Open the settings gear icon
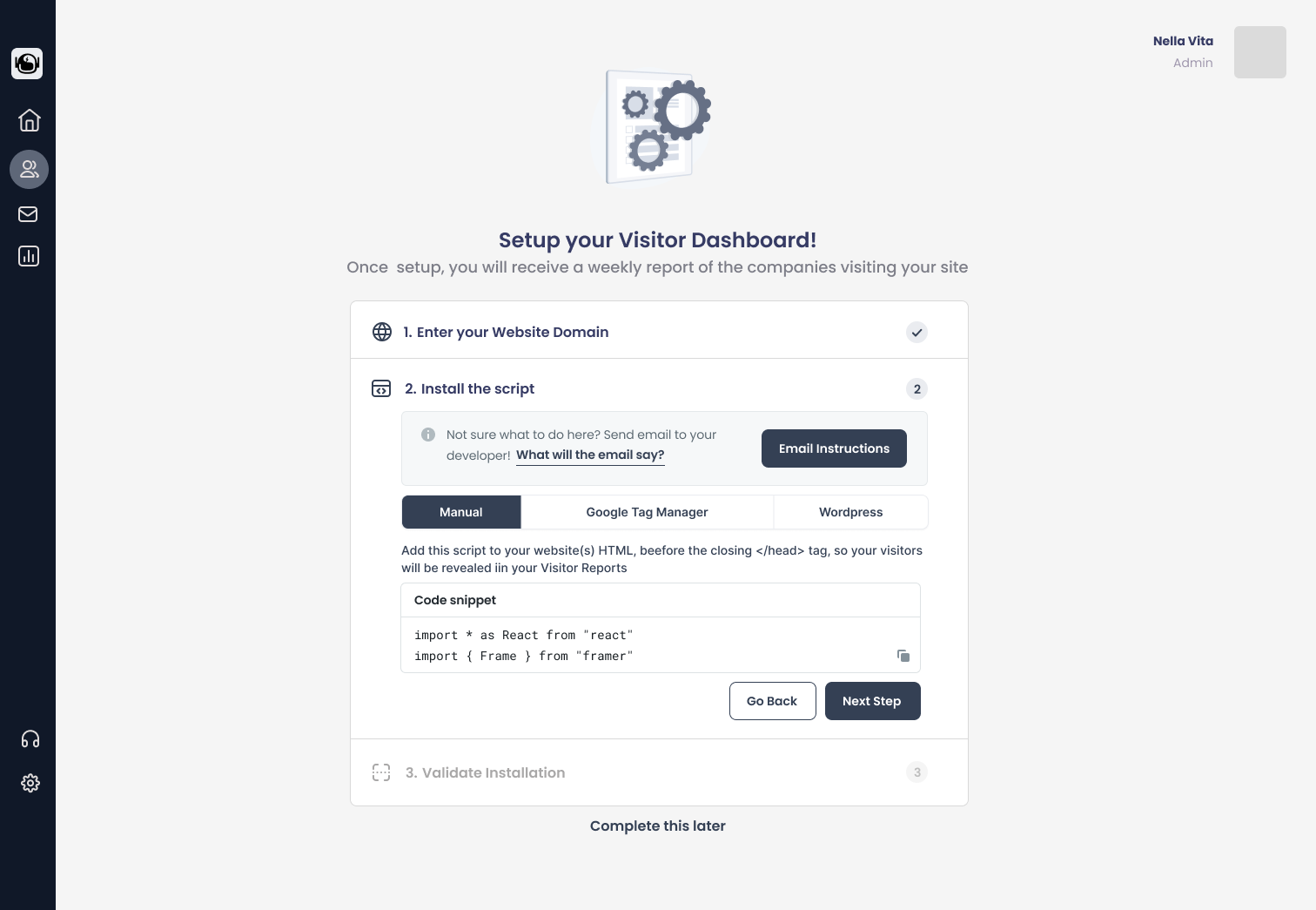Image resolution: width=1316 pixels, height=910 pixels. point(30,783)
